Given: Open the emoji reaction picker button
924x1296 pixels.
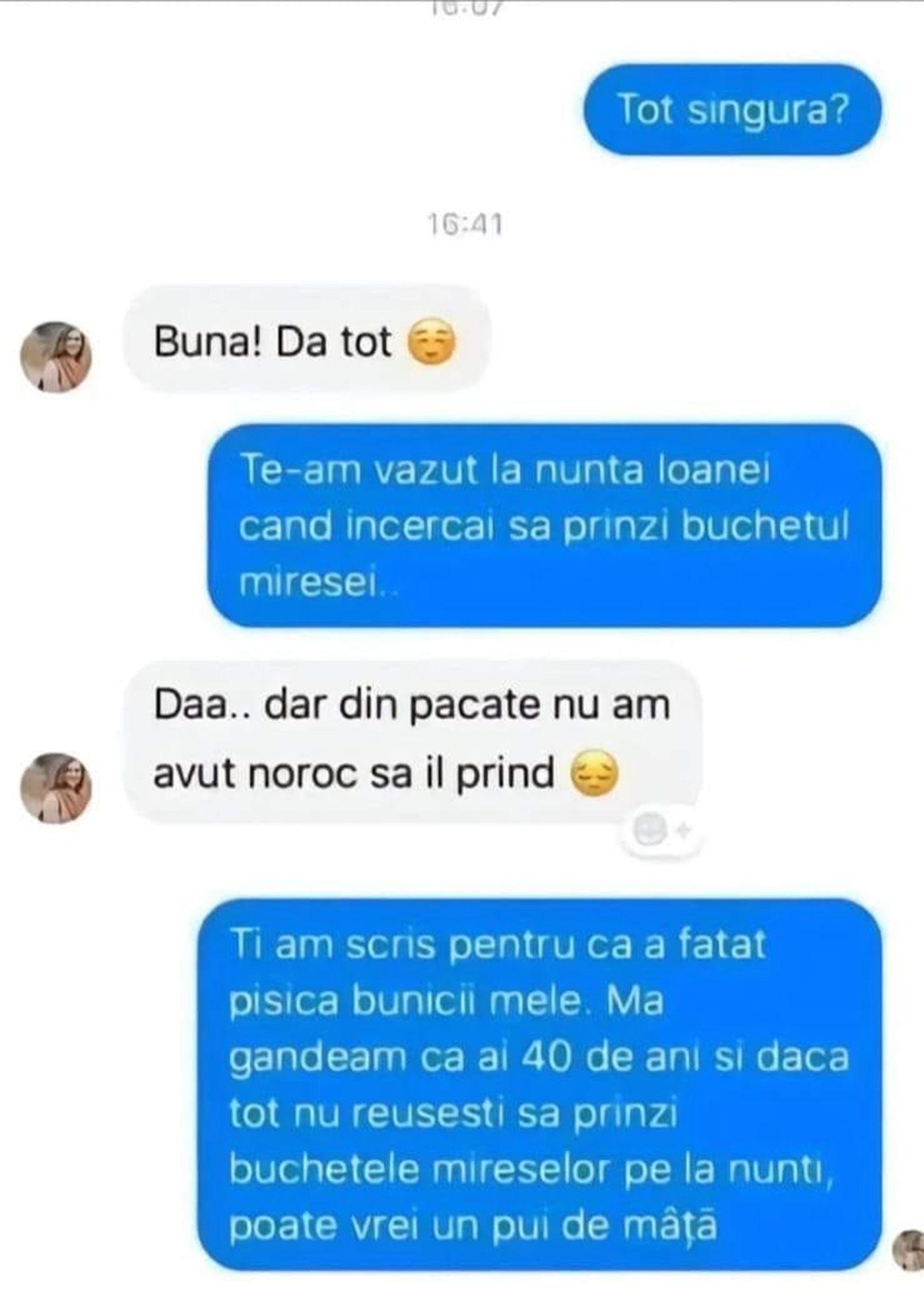Looking at the screenshot, I should [x=661, y=830].
